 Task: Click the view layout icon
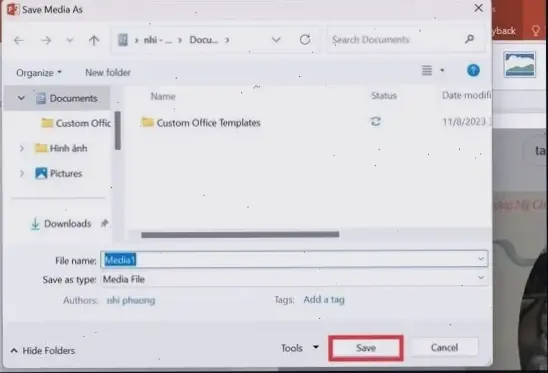[427, 70]
